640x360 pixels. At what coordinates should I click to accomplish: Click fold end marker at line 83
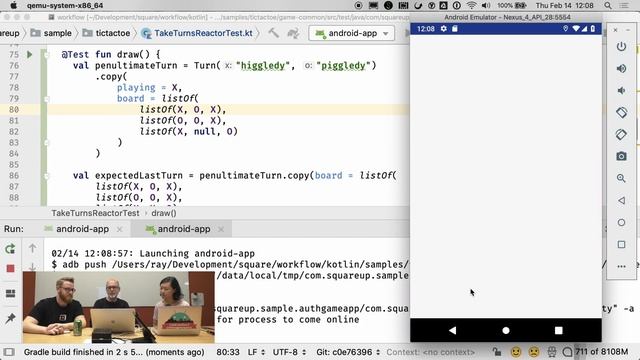47,143
